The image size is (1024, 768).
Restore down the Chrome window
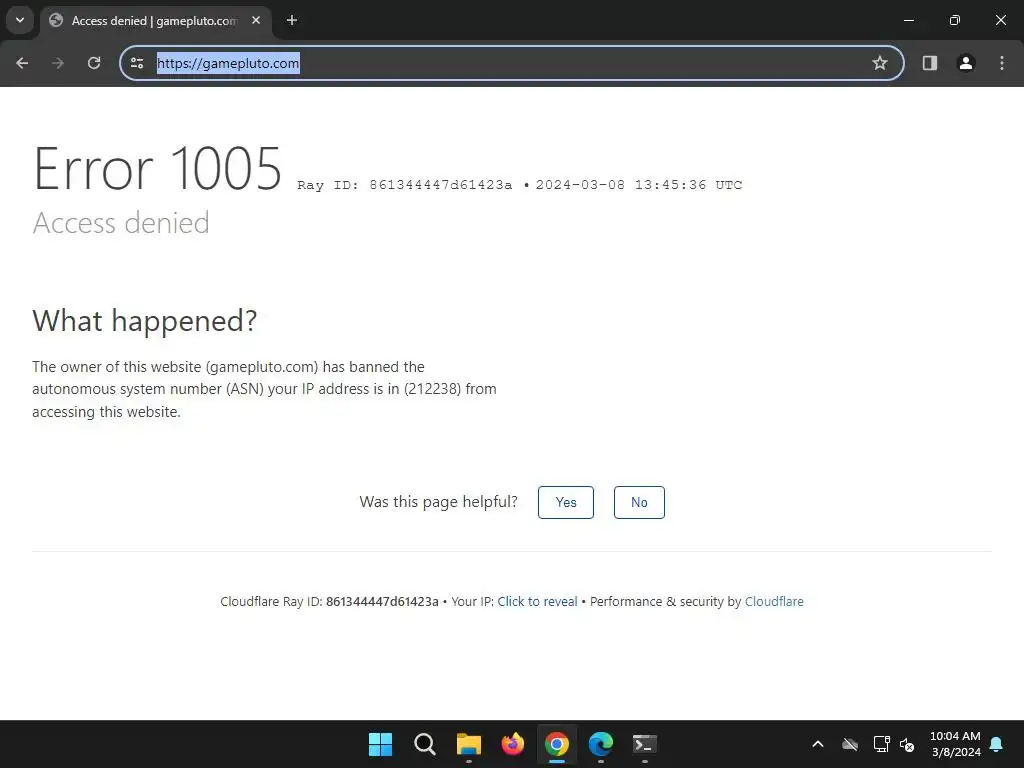(x=955, y=20)
